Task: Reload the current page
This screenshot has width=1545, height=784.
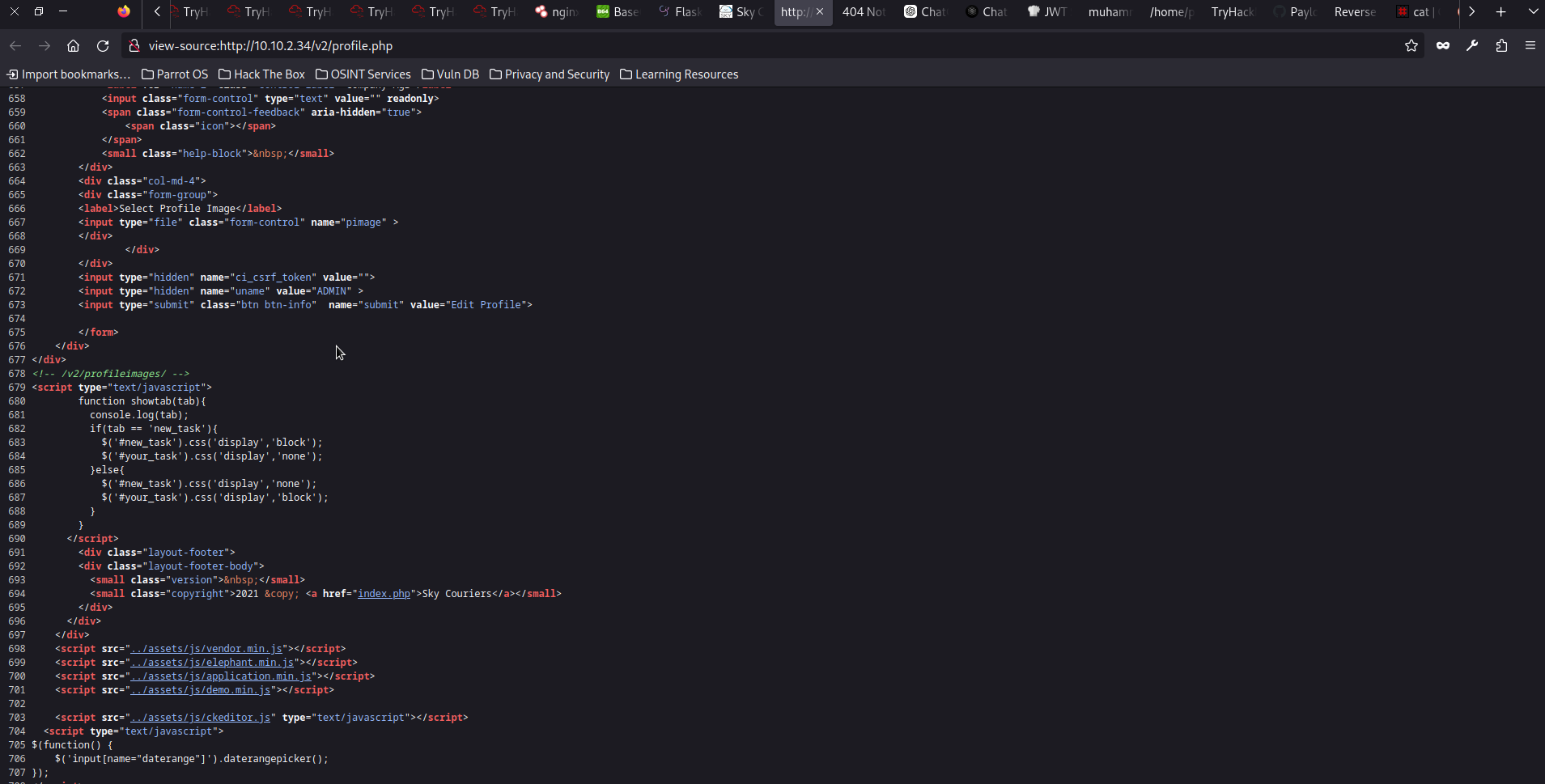Action: click(x=103, y=46)
